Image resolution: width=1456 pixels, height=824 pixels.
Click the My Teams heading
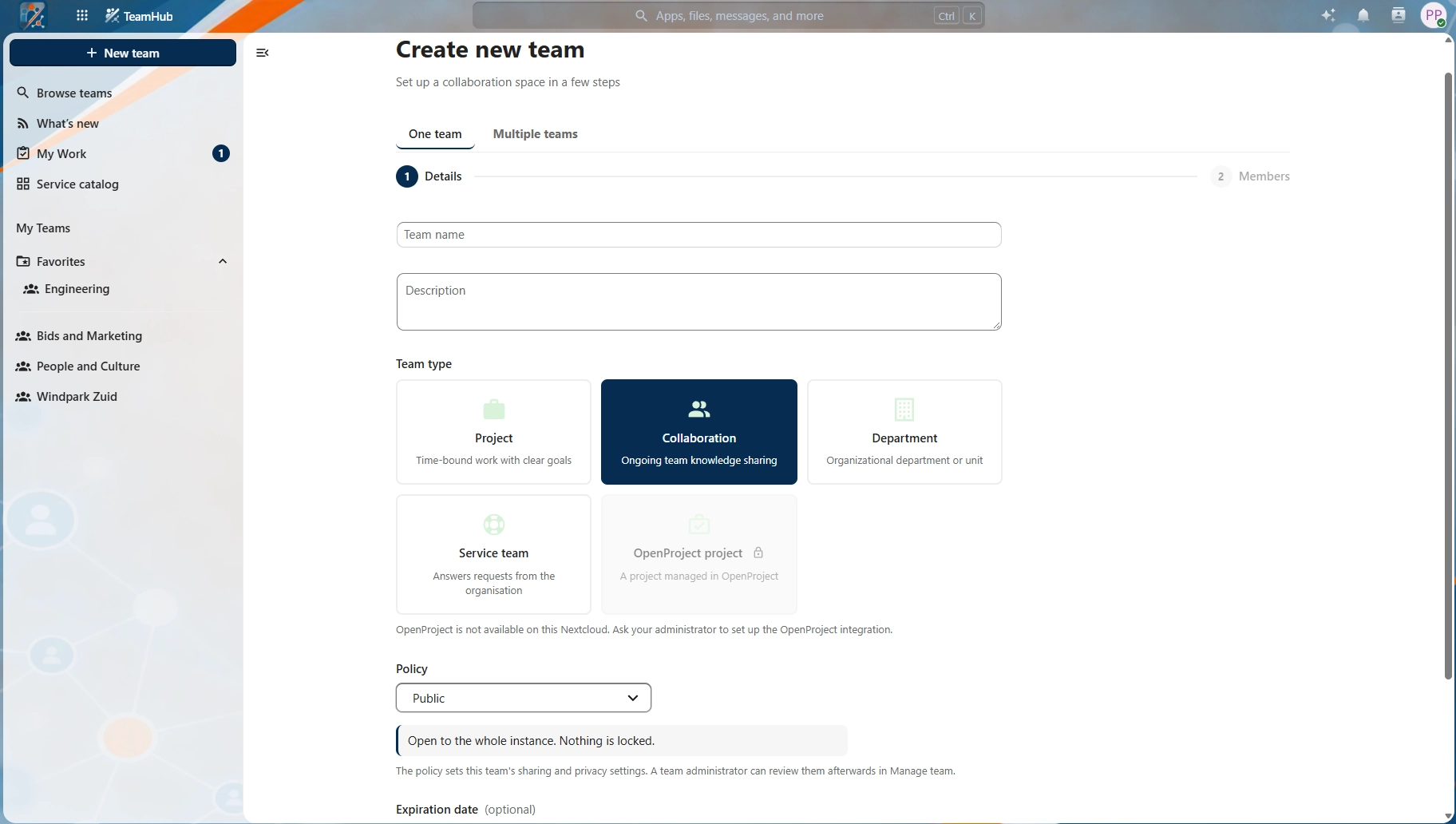43,228
